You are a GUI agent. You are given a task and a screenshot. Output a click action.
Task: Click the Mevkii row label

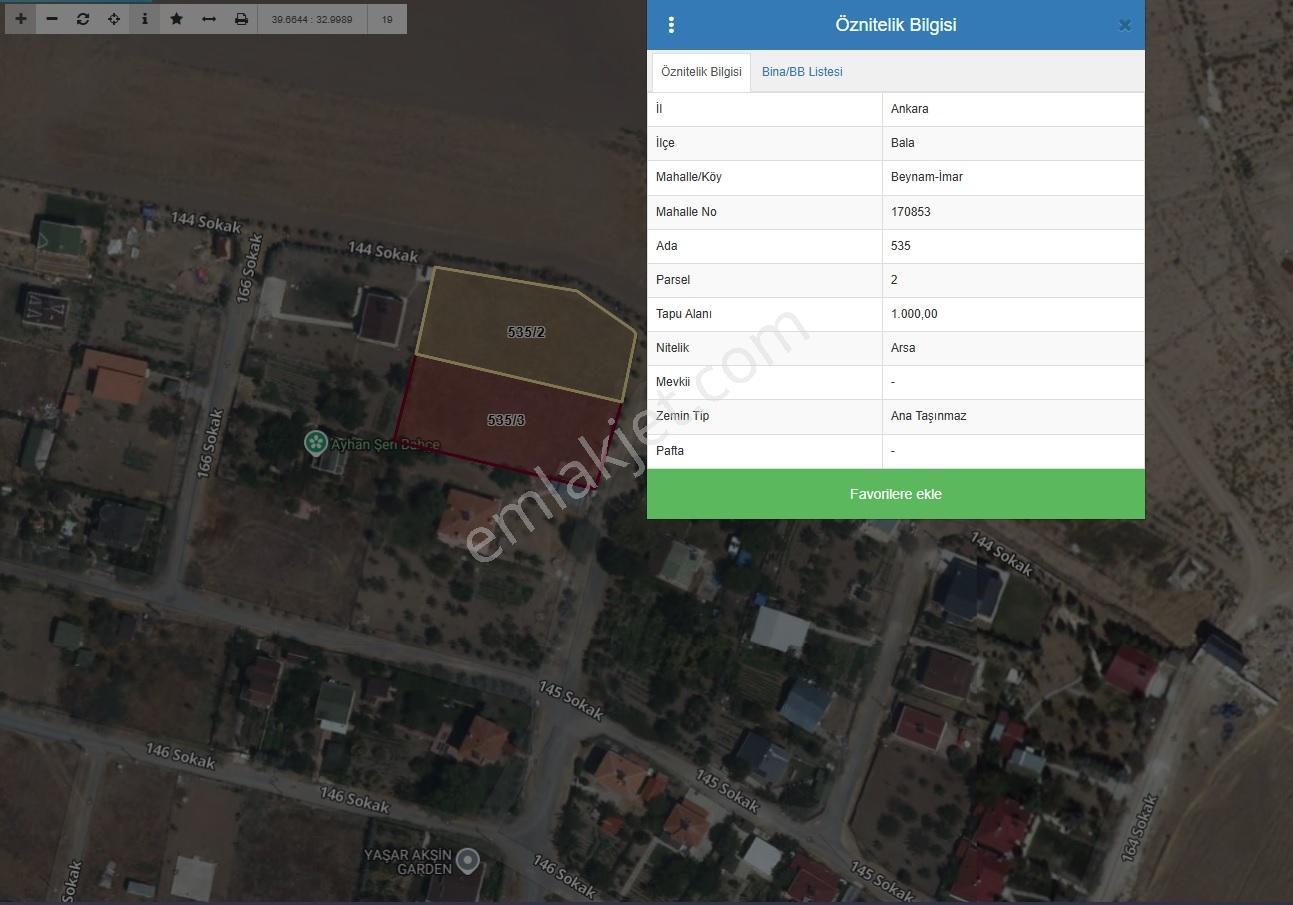click(673, 382)
